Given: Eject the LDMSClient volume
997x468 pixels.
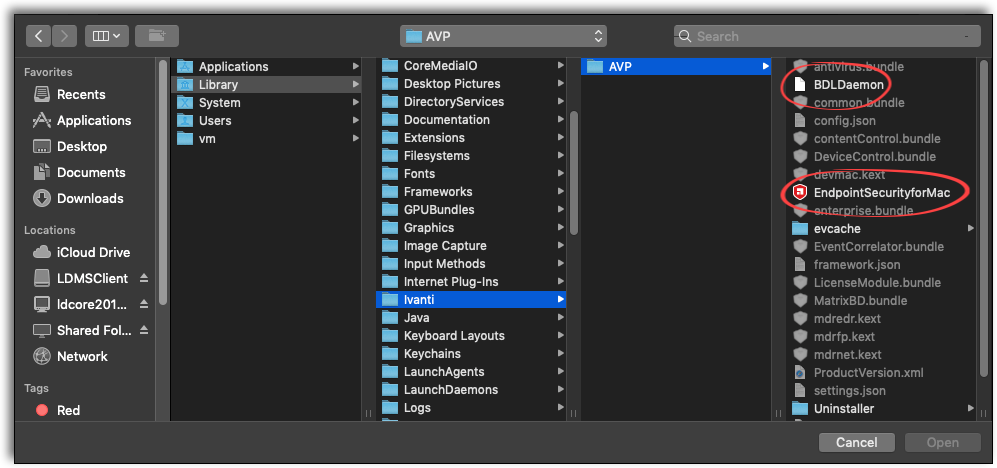Looking at the screenshot, I should (x=143, y=278).
